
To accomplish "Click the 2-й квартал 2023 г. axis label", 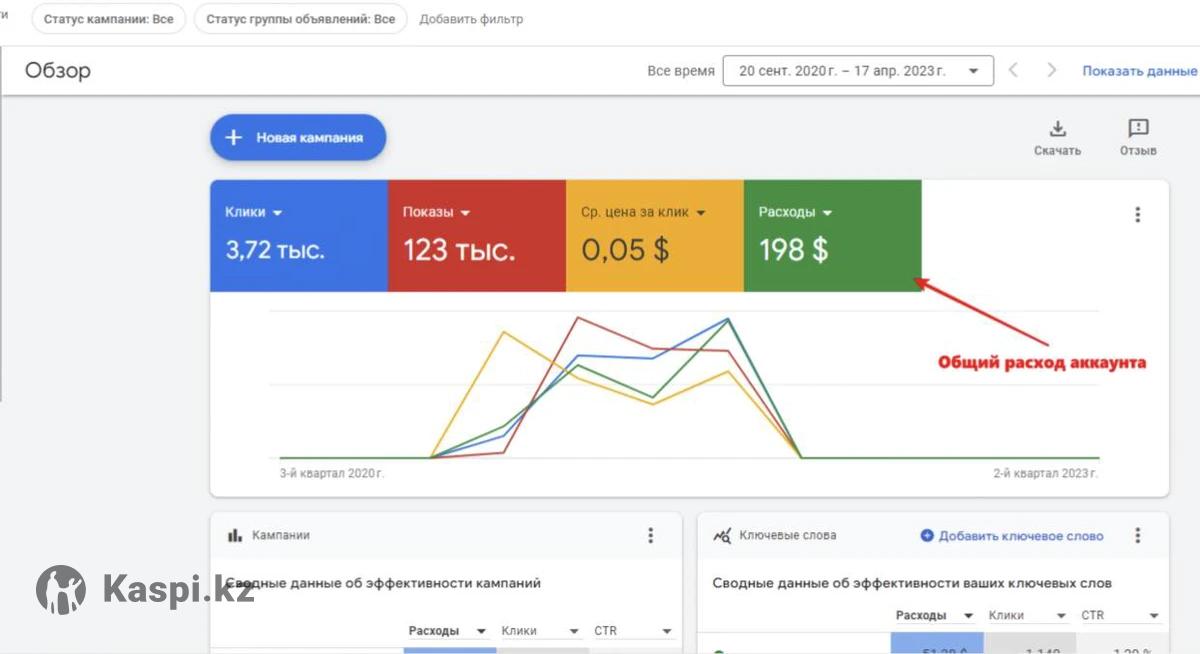I will [1046, 473].
